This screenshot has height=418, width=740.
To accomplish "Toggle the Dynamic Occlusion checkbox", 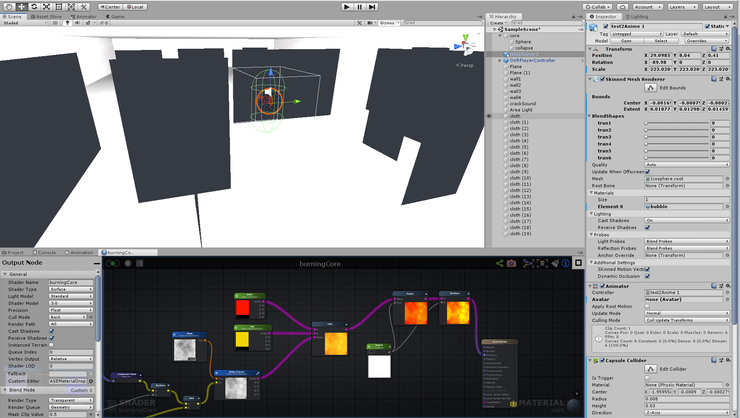I will [648, 276].
